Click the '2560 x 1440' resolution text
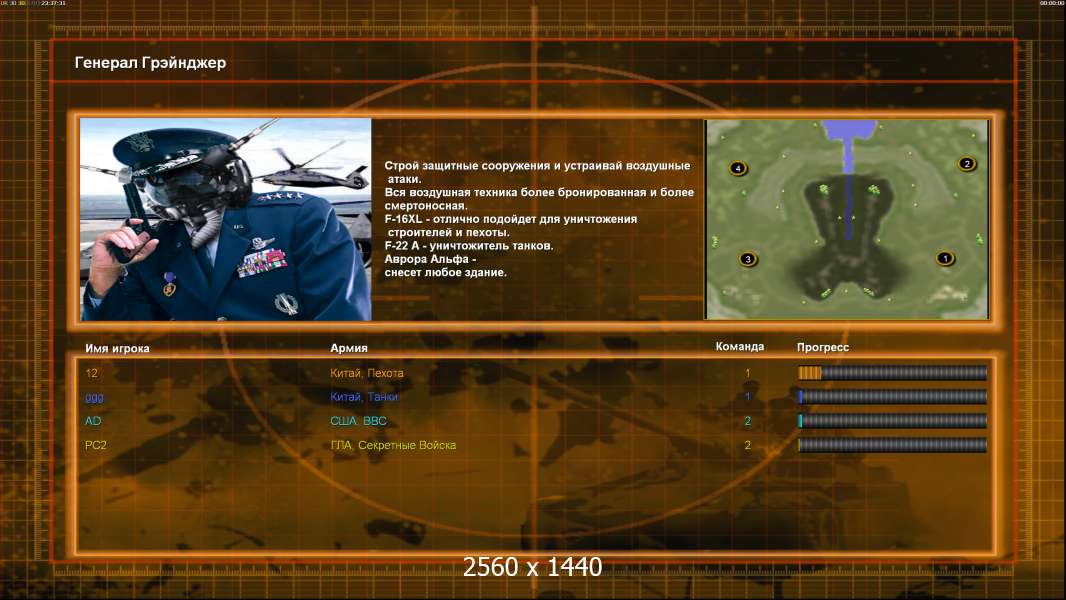 click(x=532, y=567)
